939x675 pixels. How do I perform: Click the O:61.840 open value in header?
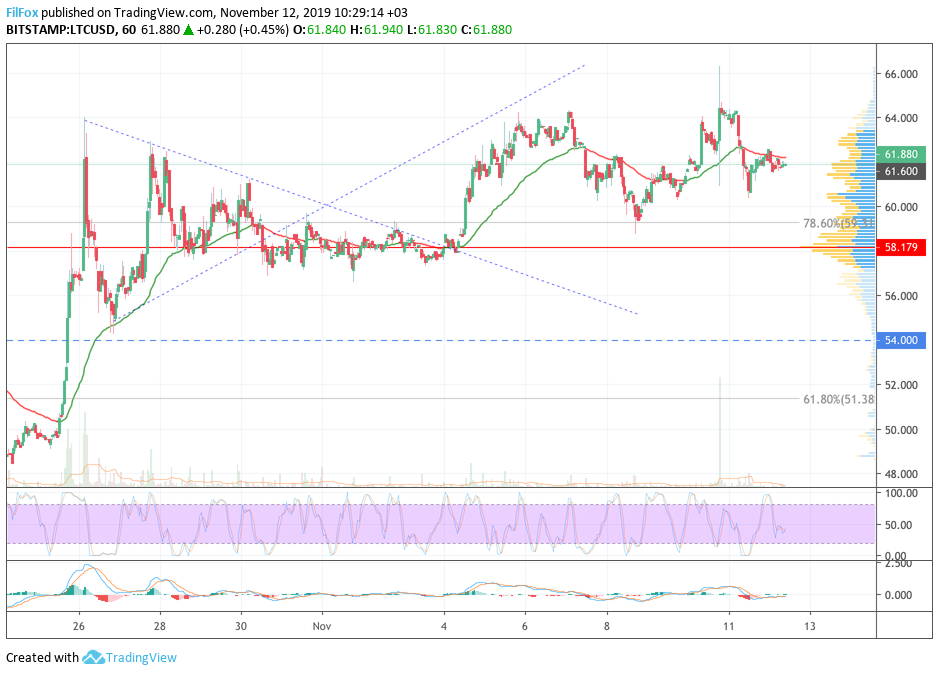click(319, 30)
